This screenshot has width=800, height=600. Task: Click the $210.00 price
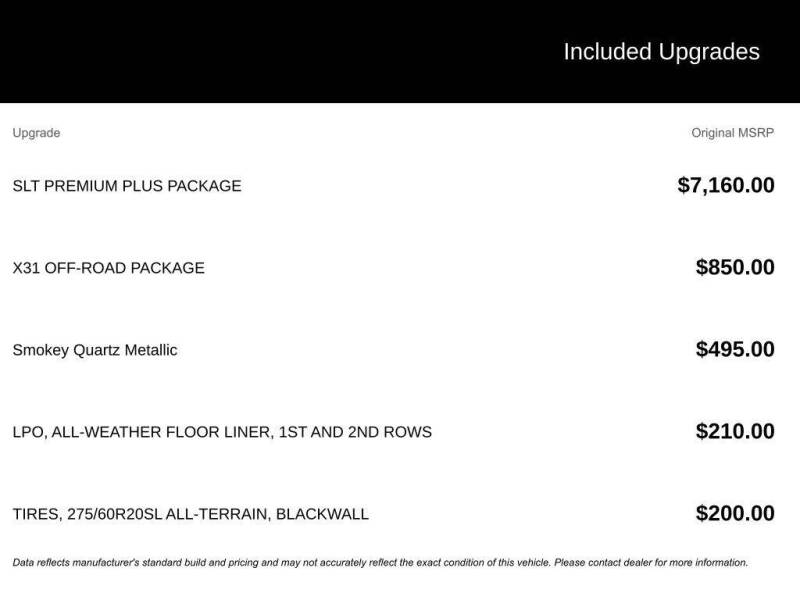(734, 431)
